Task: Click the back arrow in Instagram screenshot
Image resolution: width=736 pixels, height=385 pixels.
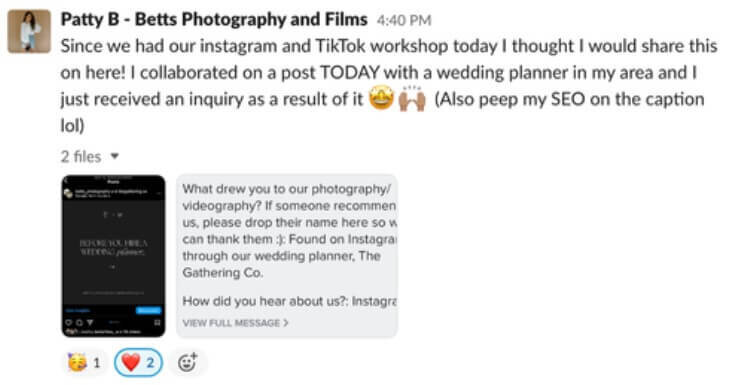Action: (66, 180)
